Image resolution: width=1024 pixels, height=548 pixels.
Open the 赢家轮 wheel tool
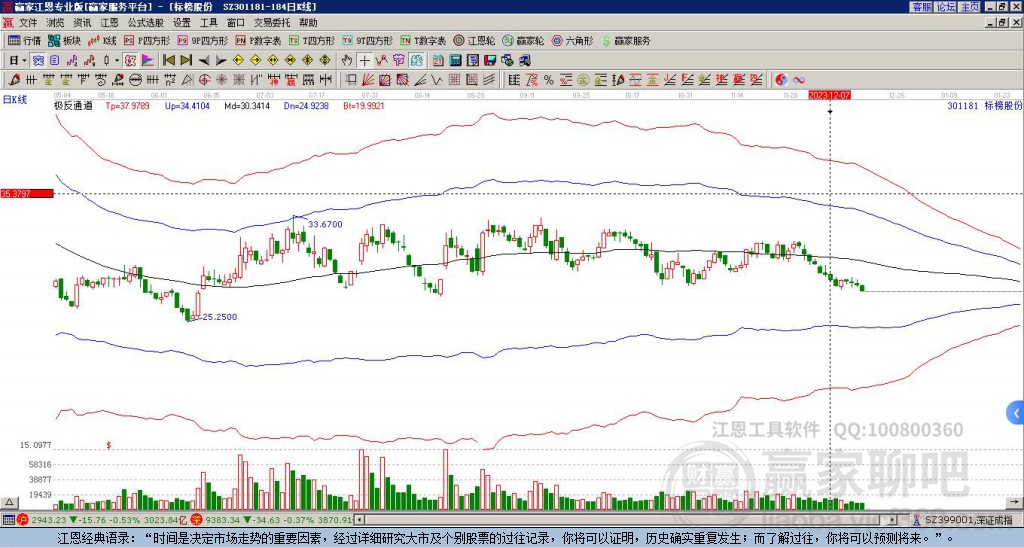coord(523,40)
